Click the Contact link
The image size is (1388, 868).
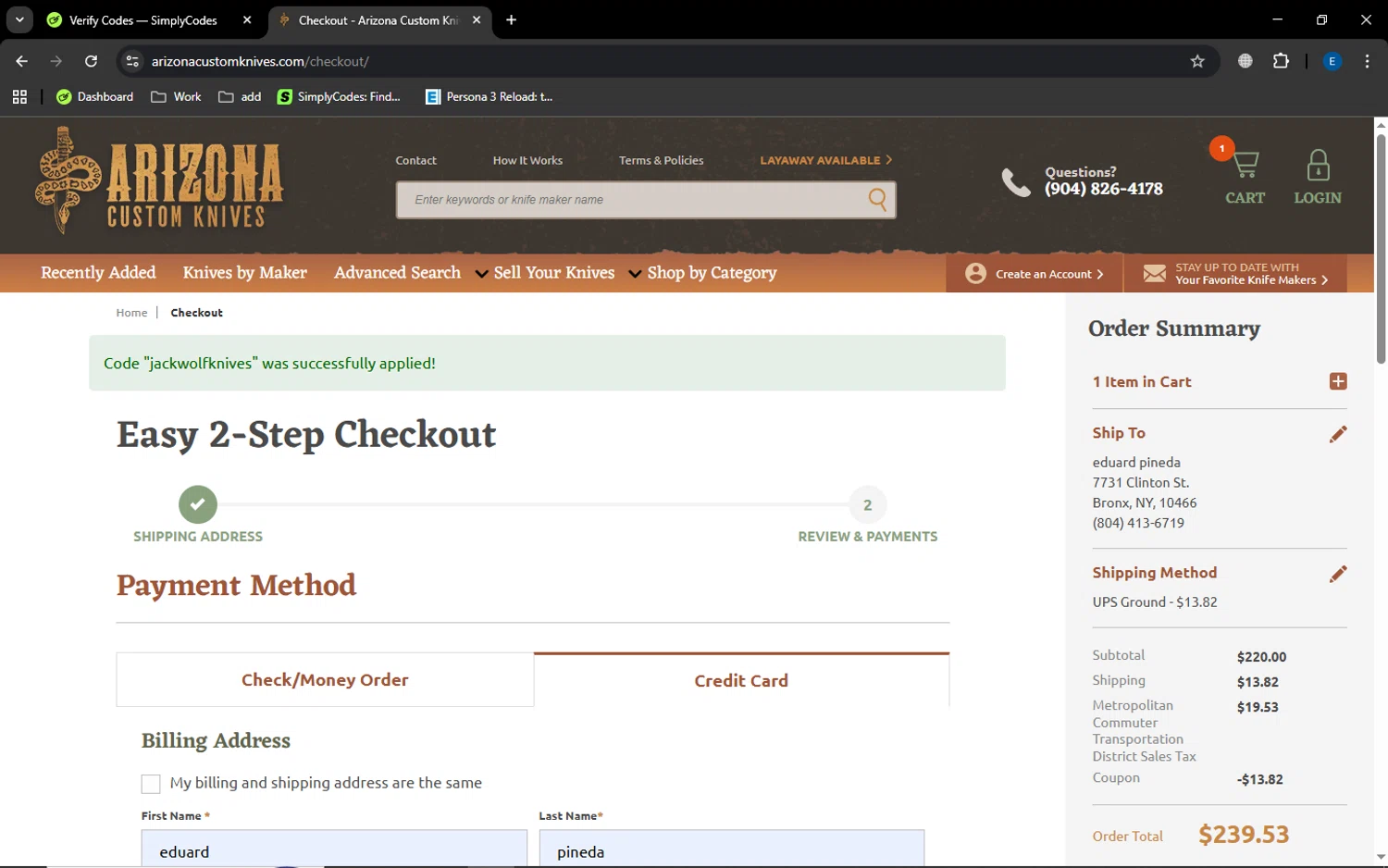[x=415, y=160]
